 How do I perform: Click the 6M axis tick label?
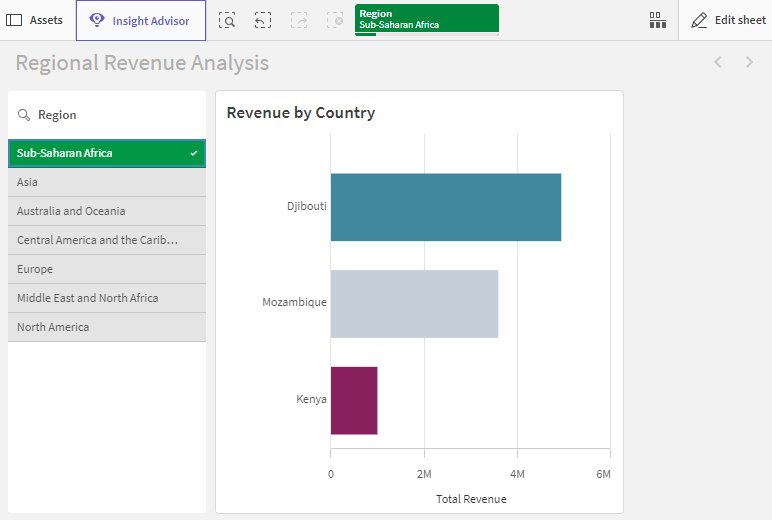click(x=603, y=474)
